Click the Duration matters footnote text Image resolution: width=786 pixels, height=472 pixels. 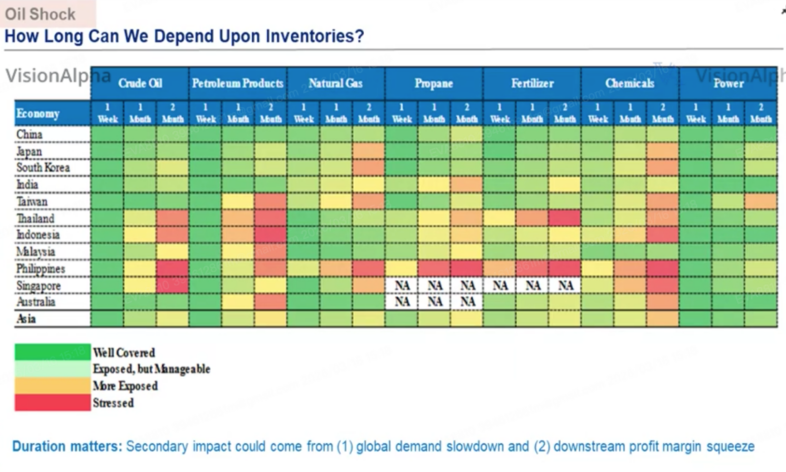pos(383,446)
